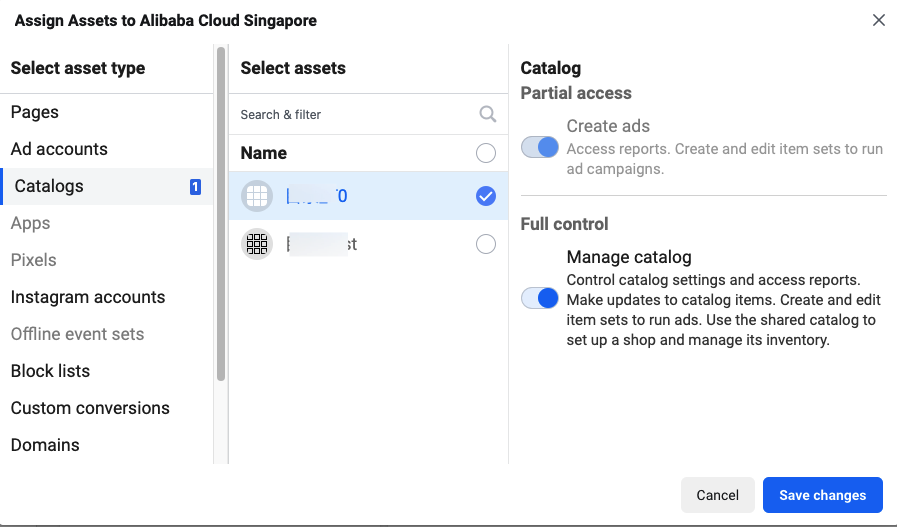Screen dimensions: 897x527
Task: Open Block lists asset type
Action: (50, 371)
